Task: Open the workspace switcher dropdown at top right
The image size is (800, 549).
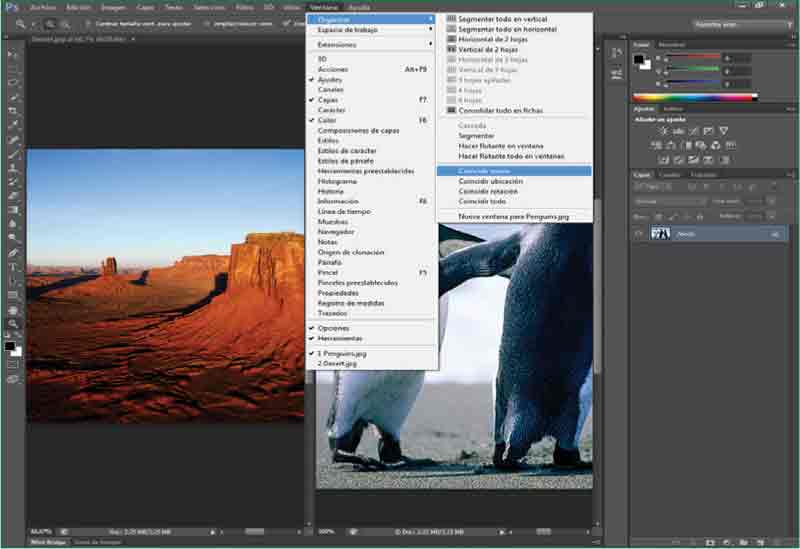Action: tap(741, 23)
